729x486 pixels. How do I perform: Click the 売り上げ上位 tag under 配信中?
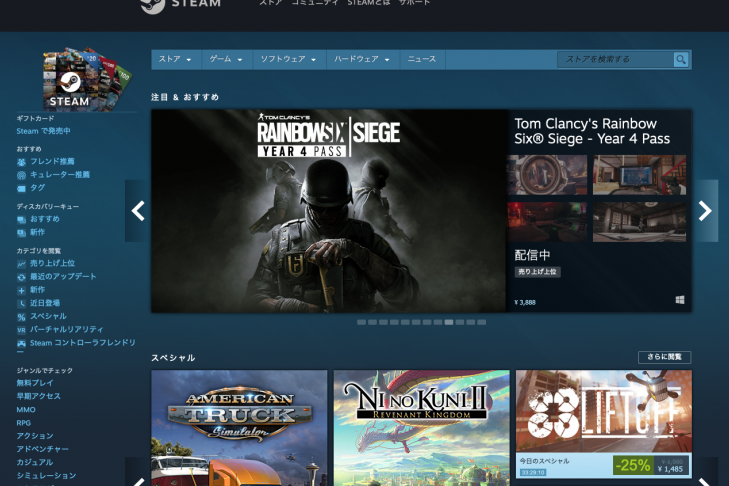click(537, 272)
